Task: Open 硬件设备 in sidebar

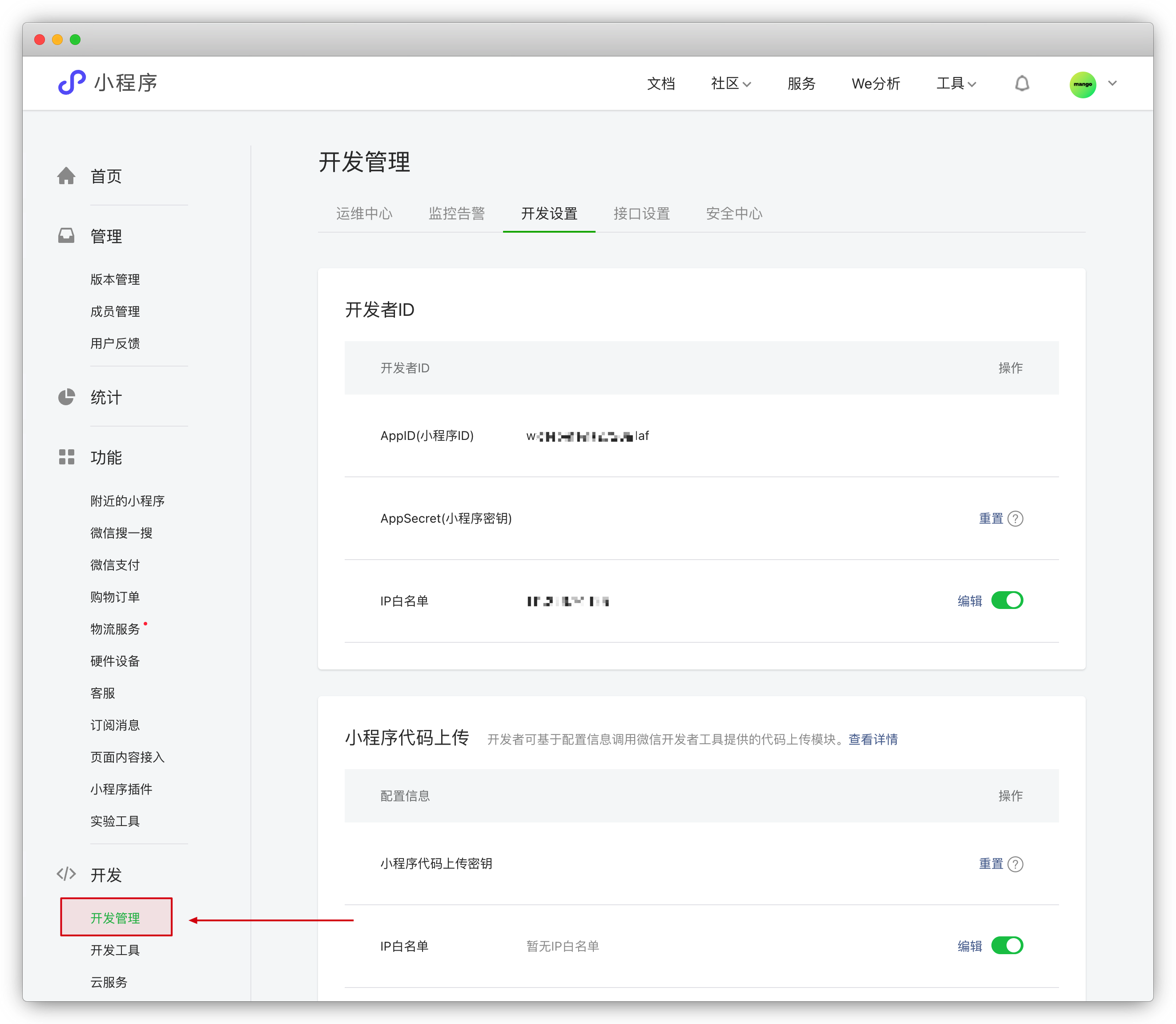Action: pyautogui.click(x=115, y=661)
